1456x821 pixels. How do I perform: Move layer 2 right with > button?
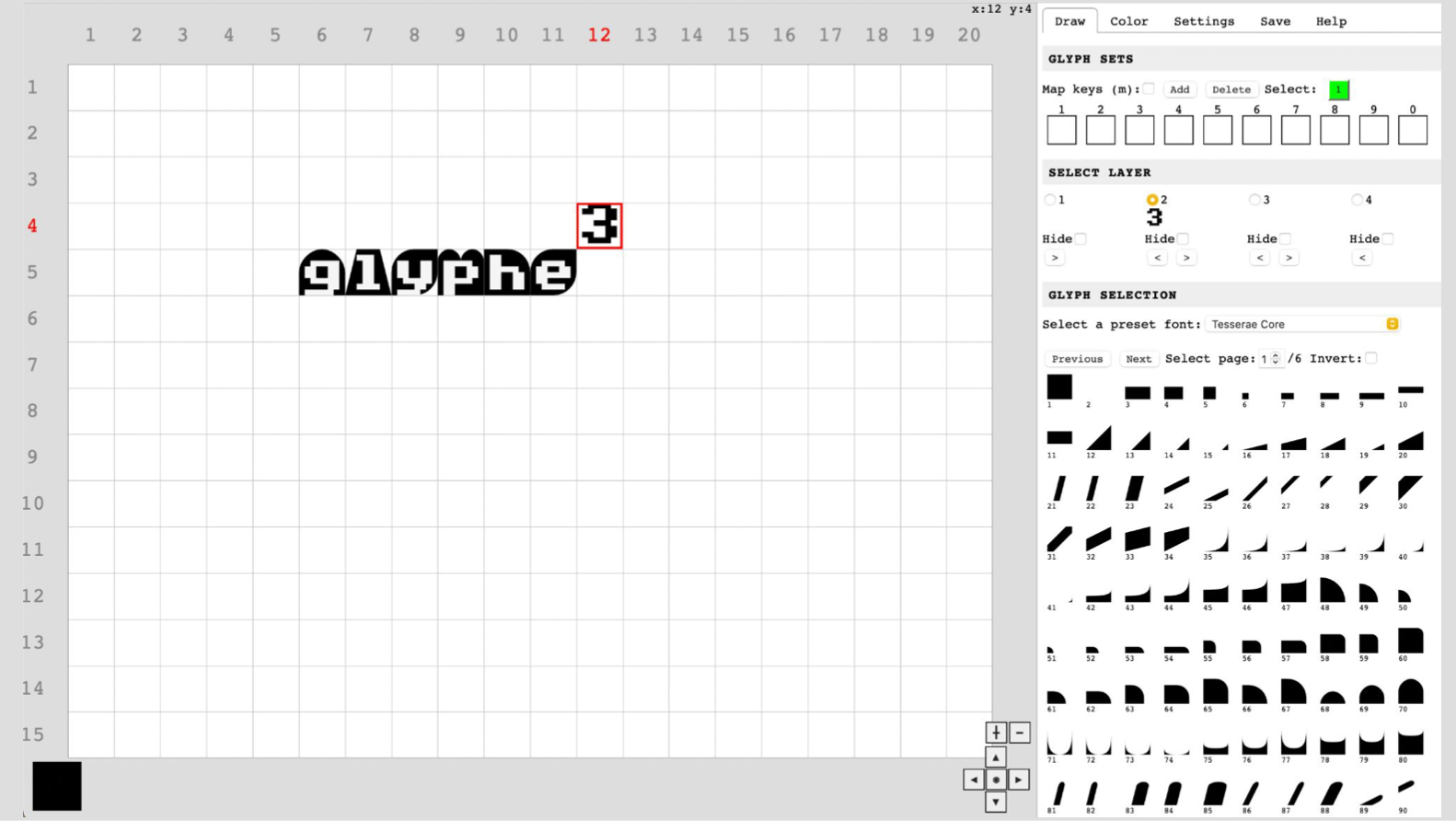pos(1186,259)
